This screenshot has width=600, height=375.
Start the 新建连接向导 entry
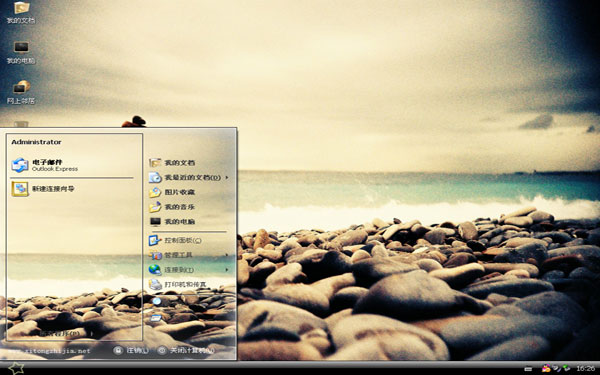coord(43,189)
